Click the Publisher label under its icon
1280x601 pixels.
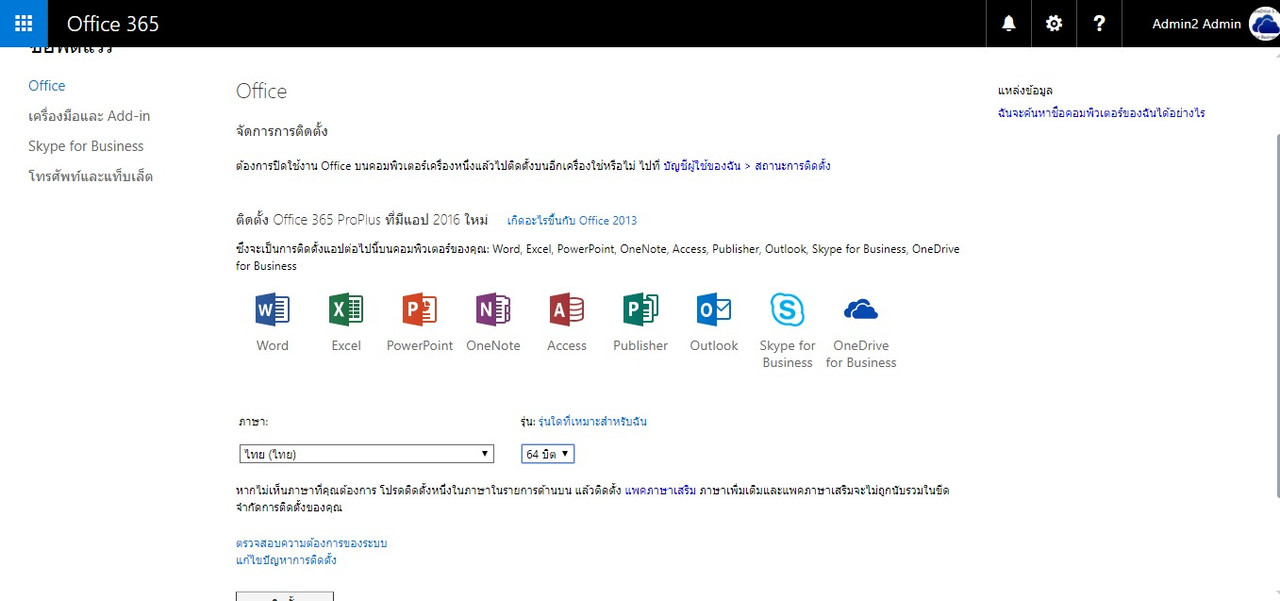coord(640,345)
